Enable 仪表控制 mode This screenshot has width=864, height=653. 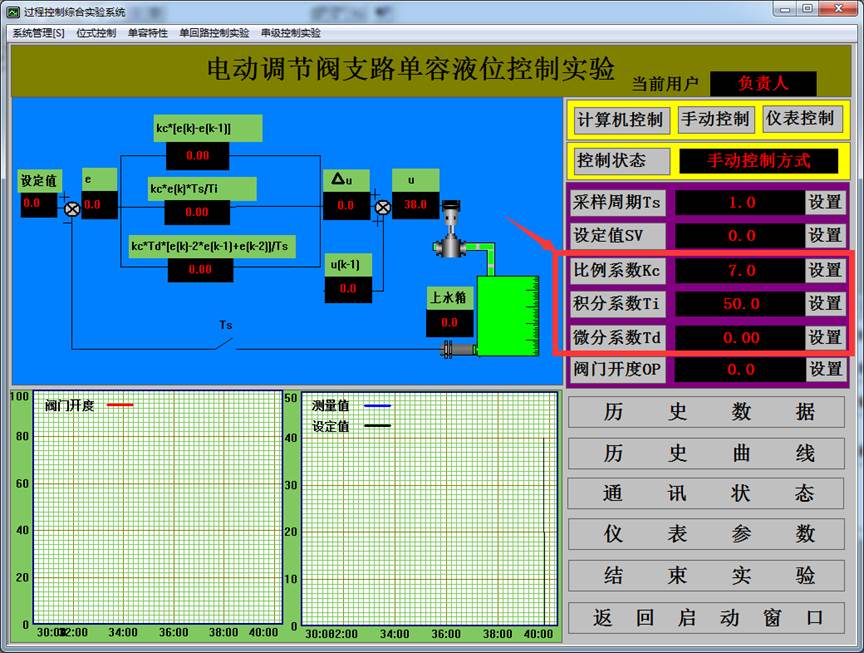(x=799, y=119)
